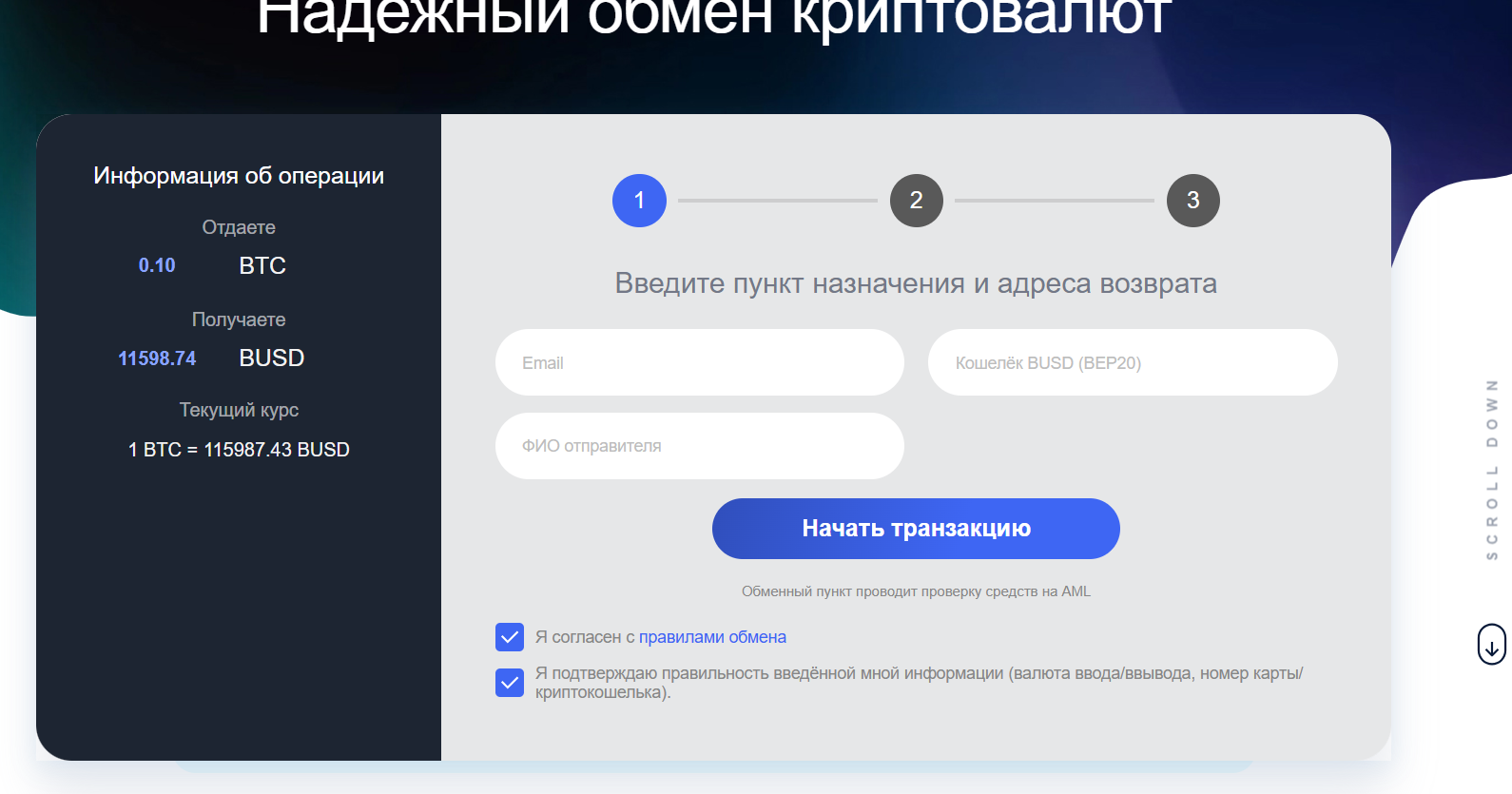The image size is (1512, 794).
Task: Click the Информация об операции heading
Action: 239,176
